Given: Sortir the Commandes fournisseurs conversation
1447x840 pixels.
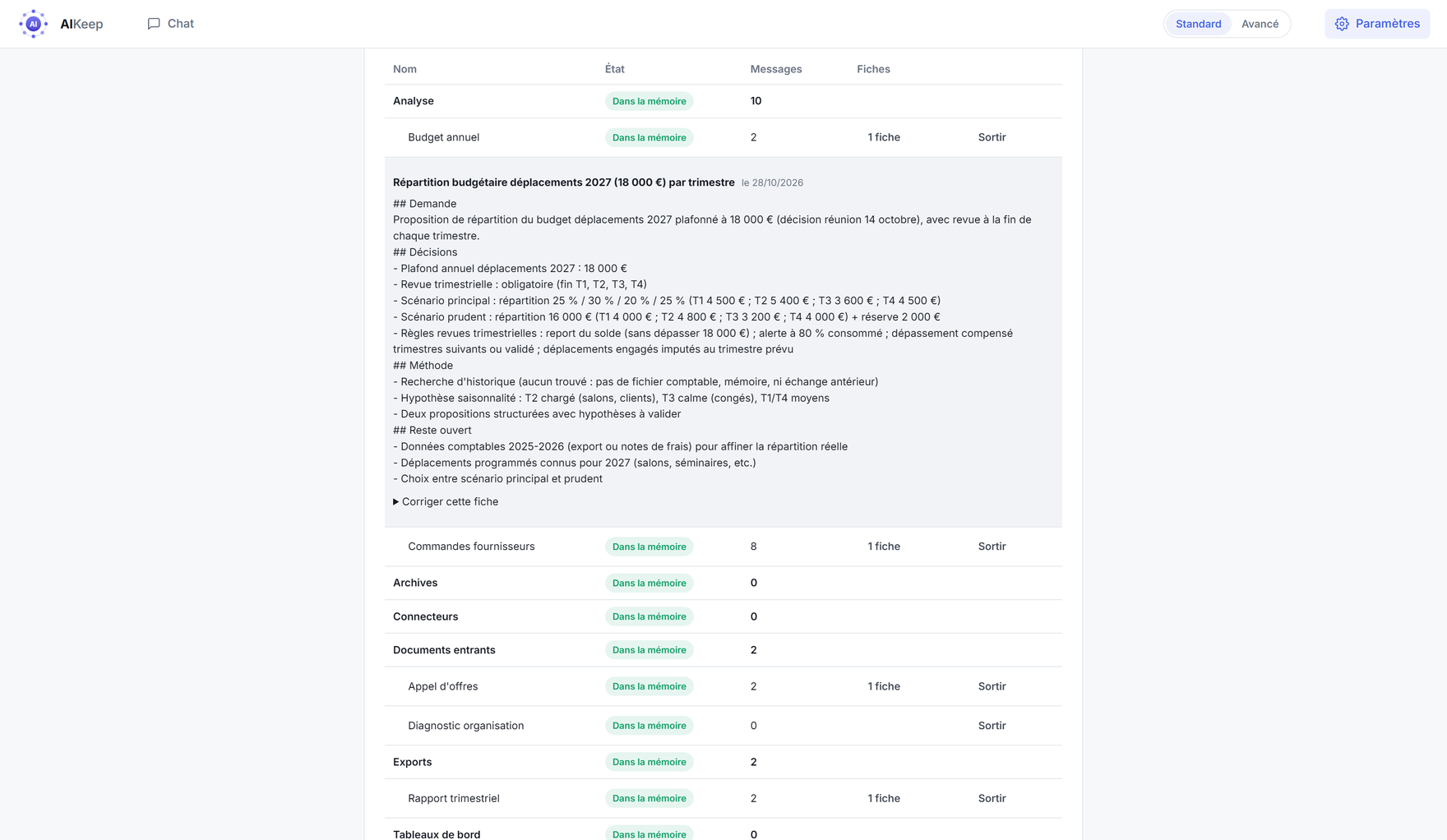Looking at the screenshot, I should tap(992, 547).
